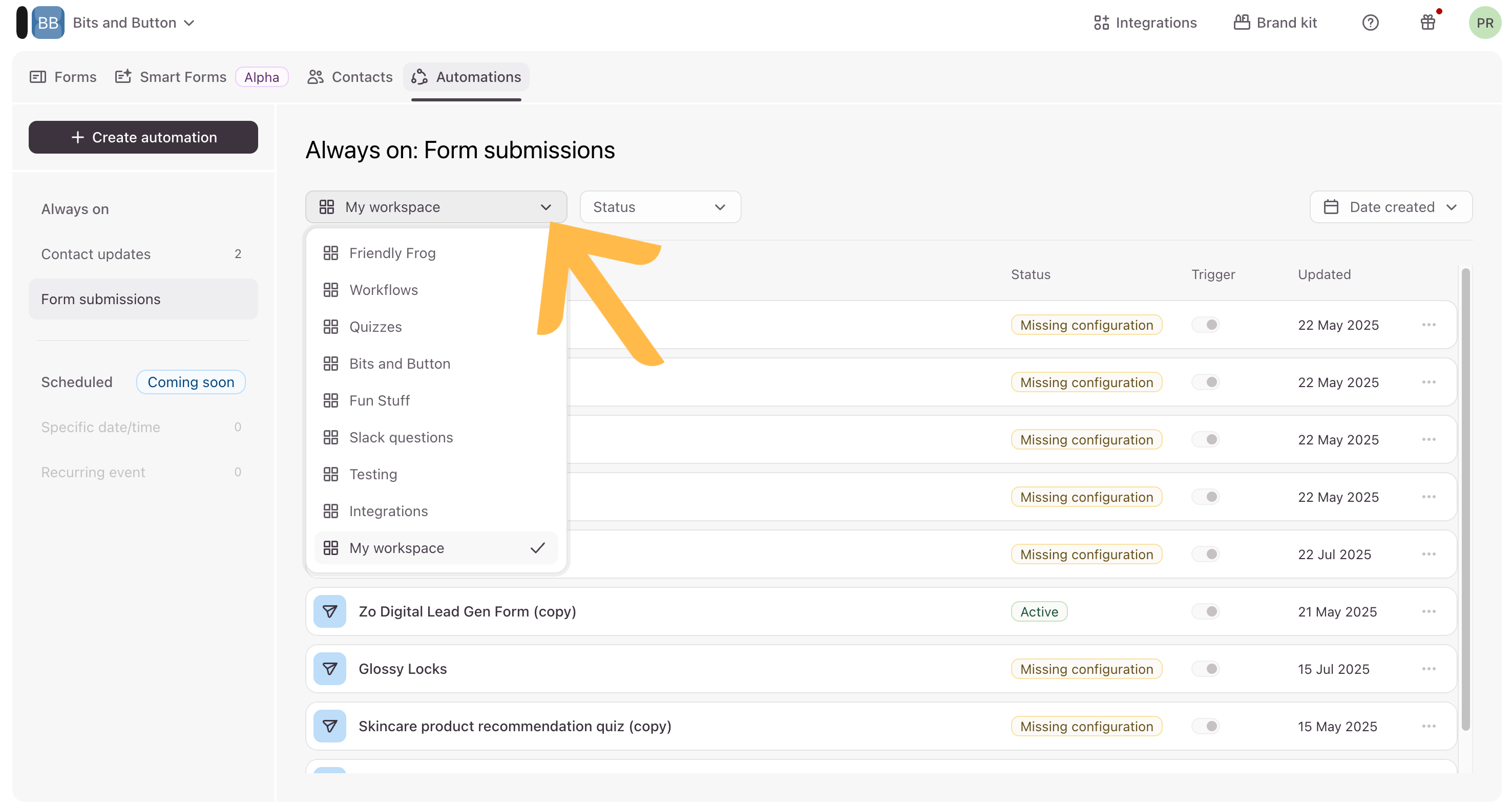Viewport: 1512px width, 808px height.
Task: Open more options for Glossy Locks row
Action: 1428,668
